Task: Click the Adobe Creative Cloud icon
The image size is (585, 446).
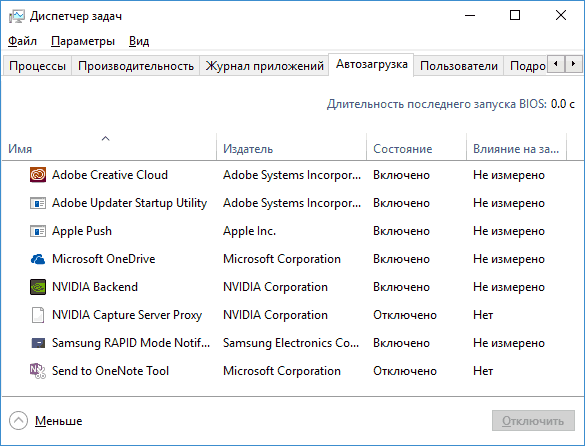Action: 38,175
